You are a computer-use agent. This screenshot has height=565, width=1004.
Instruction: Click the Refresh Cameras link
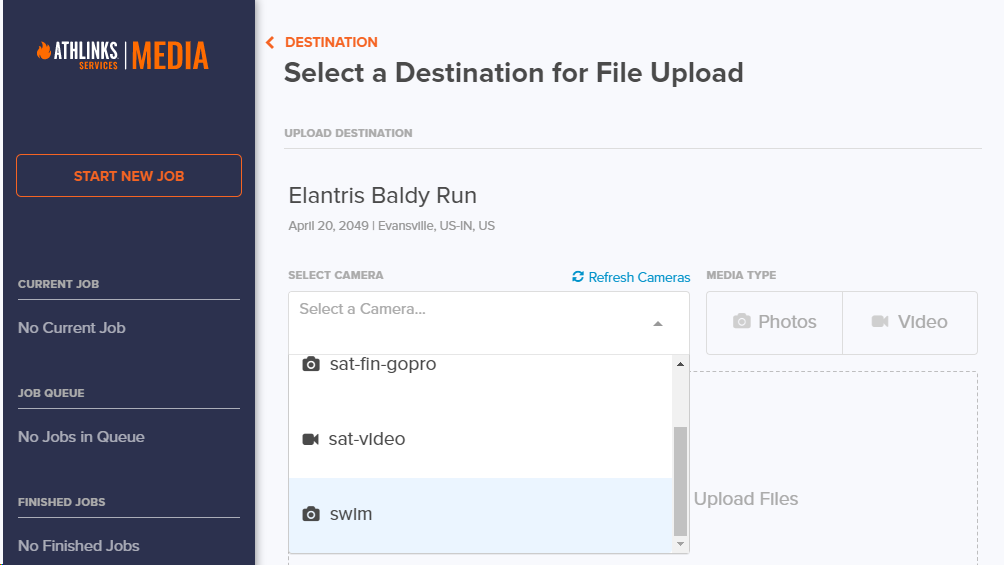pyautogui.click(x=639, y=277)
